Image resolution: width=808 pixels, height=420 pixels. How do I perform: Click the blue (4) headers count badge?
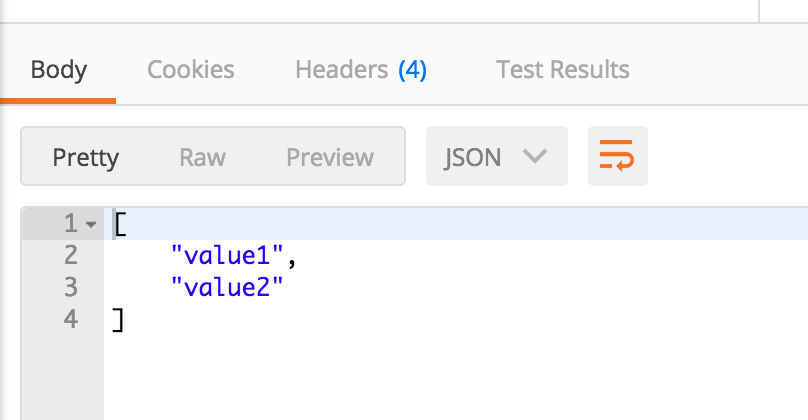click(x=413, y=70)
